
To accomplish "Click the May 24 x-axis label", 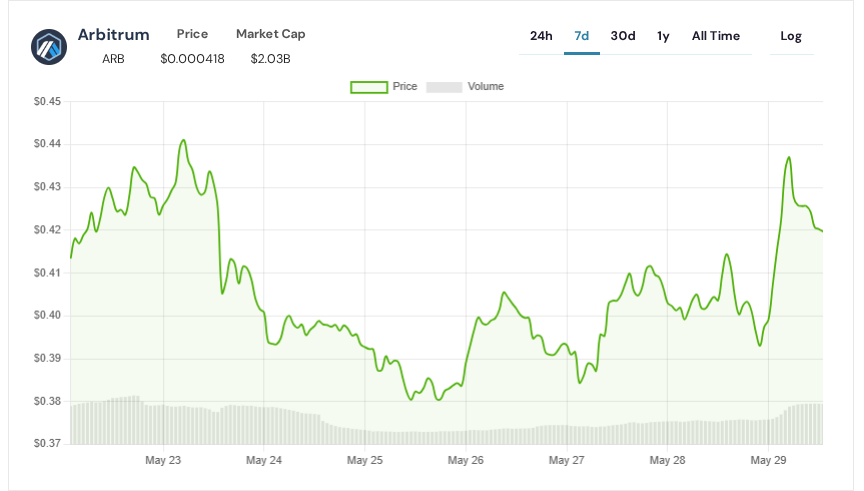I will pyautogui.click(x=264, y=460).
